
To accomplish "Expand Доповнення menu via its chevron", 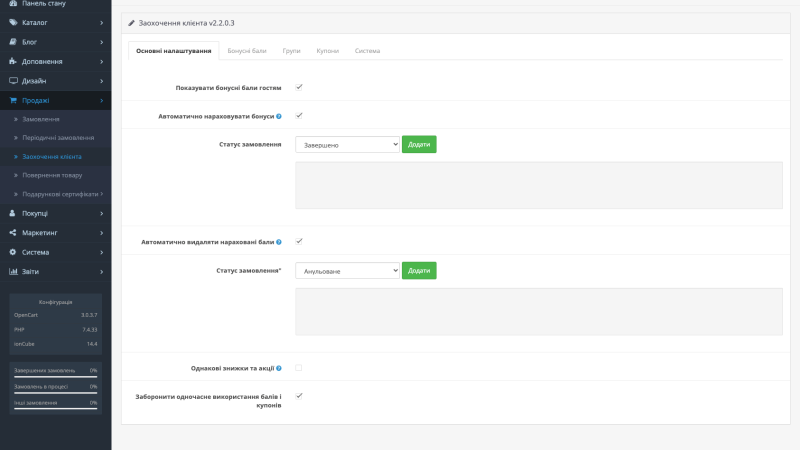I will pos(102,61).
